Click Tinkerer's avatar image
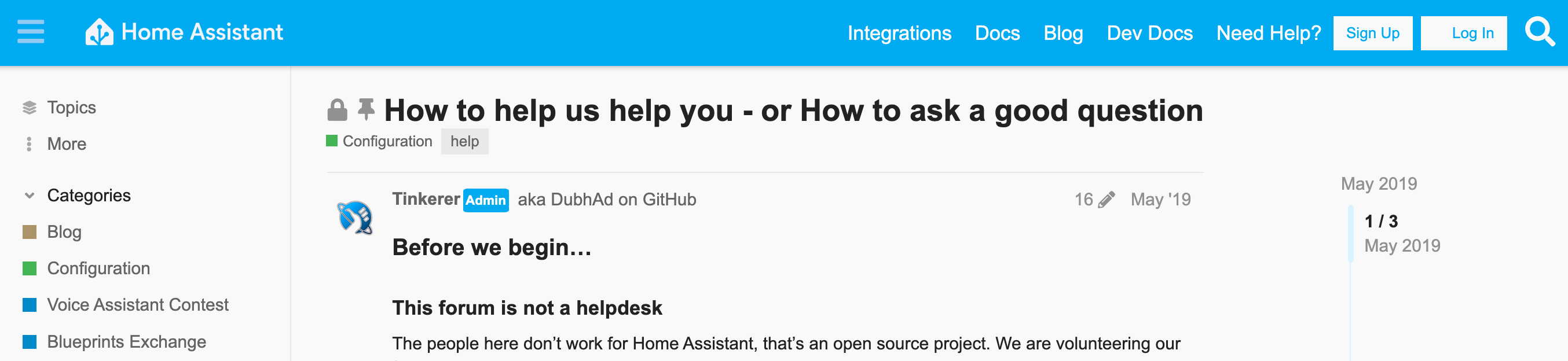Screen dimensions: 1568x361 click(x=355, y=218)
